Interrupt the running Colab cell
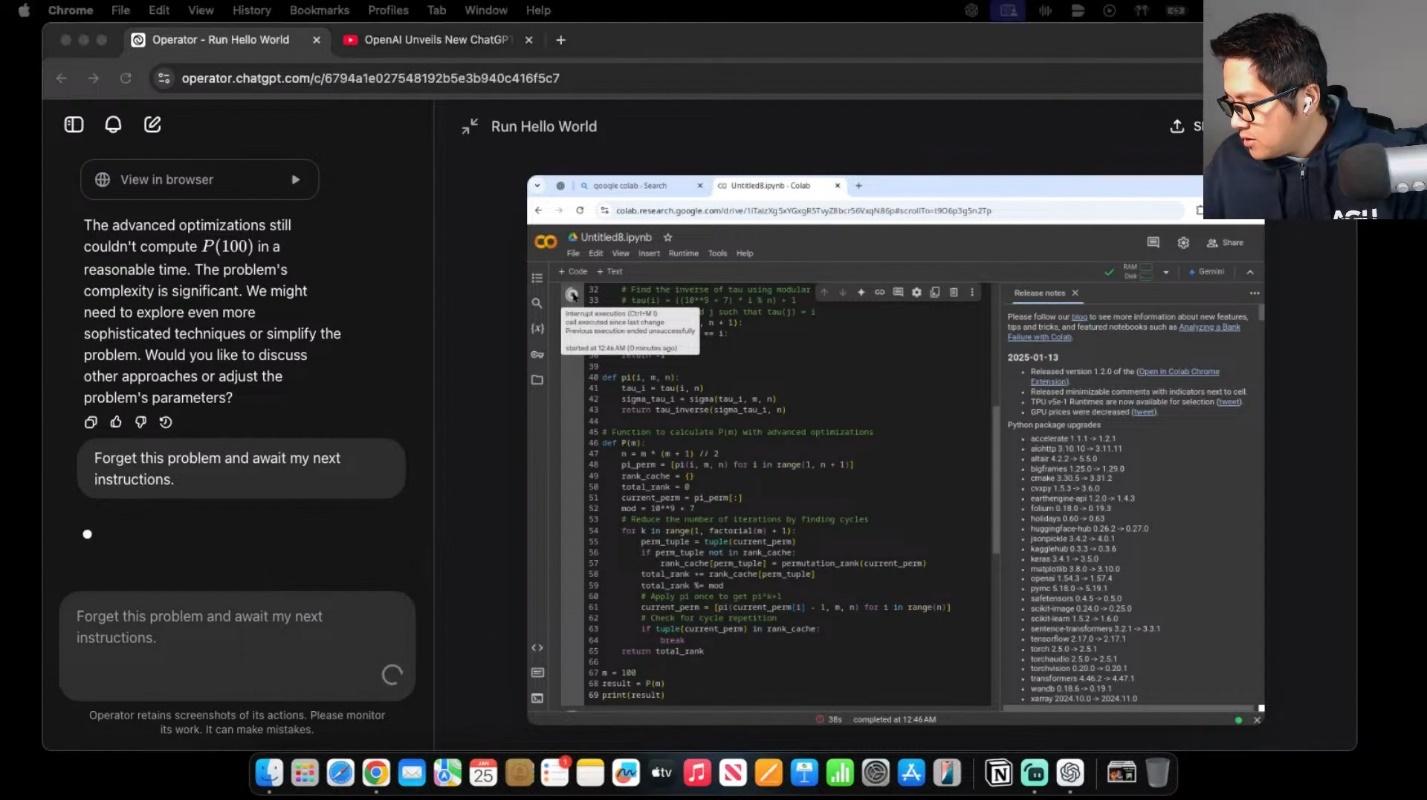Screen dimensions: 1427x800 572,294
